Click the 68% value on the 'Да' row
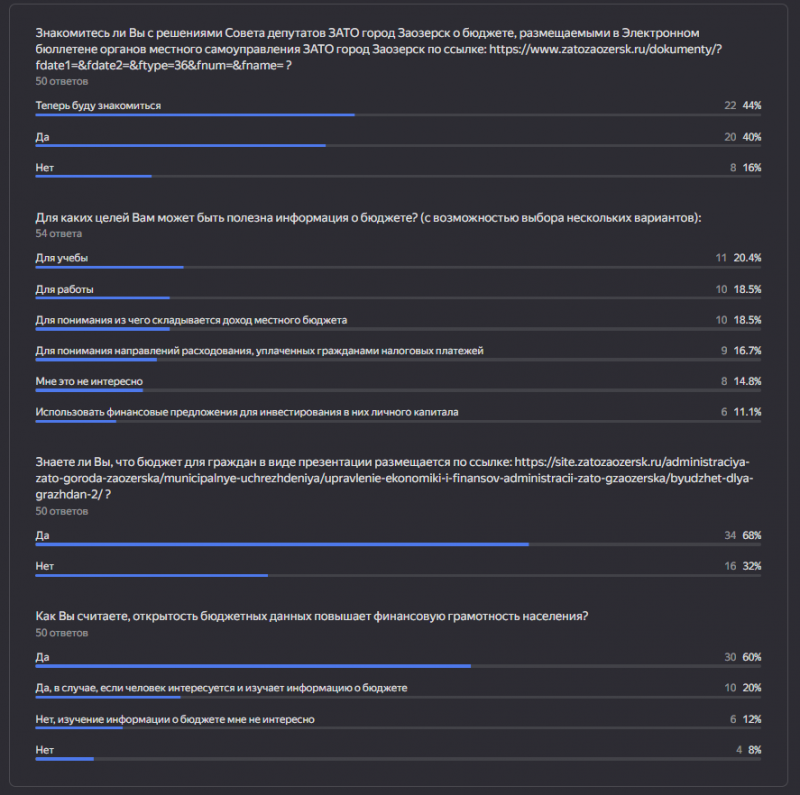This screenshot has width=800, height=795. tap(752, 535)
